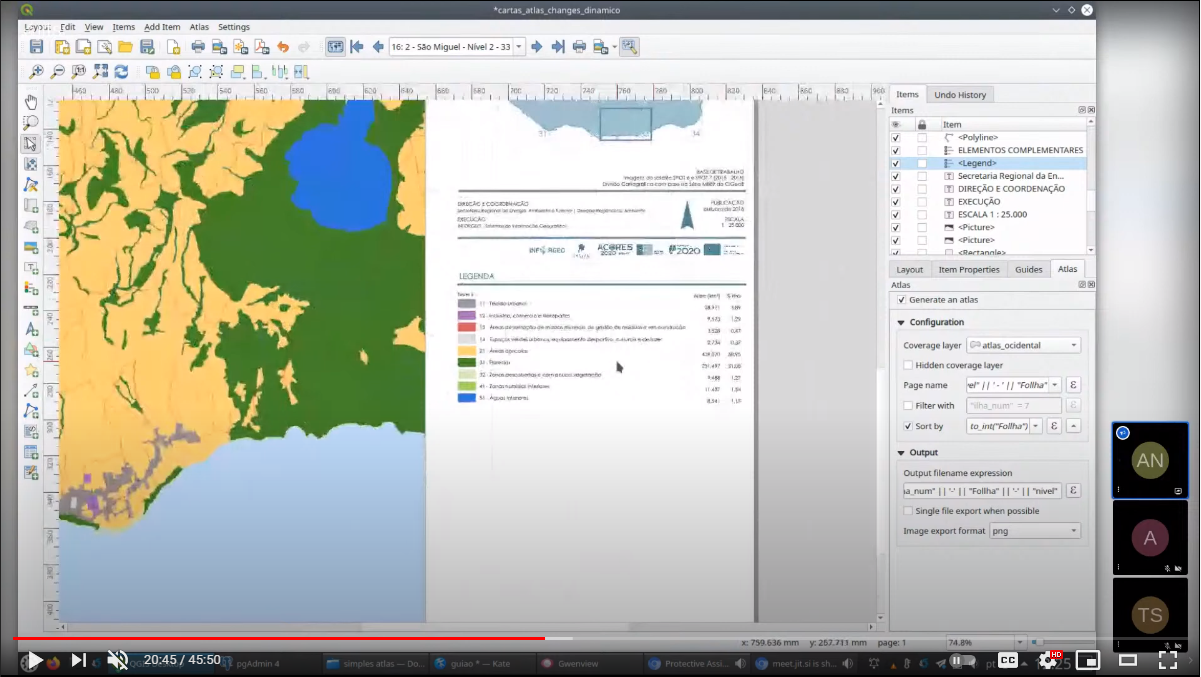1201x677 pixels.
Task: Open the Atlas menu
Action: [198, 27]
